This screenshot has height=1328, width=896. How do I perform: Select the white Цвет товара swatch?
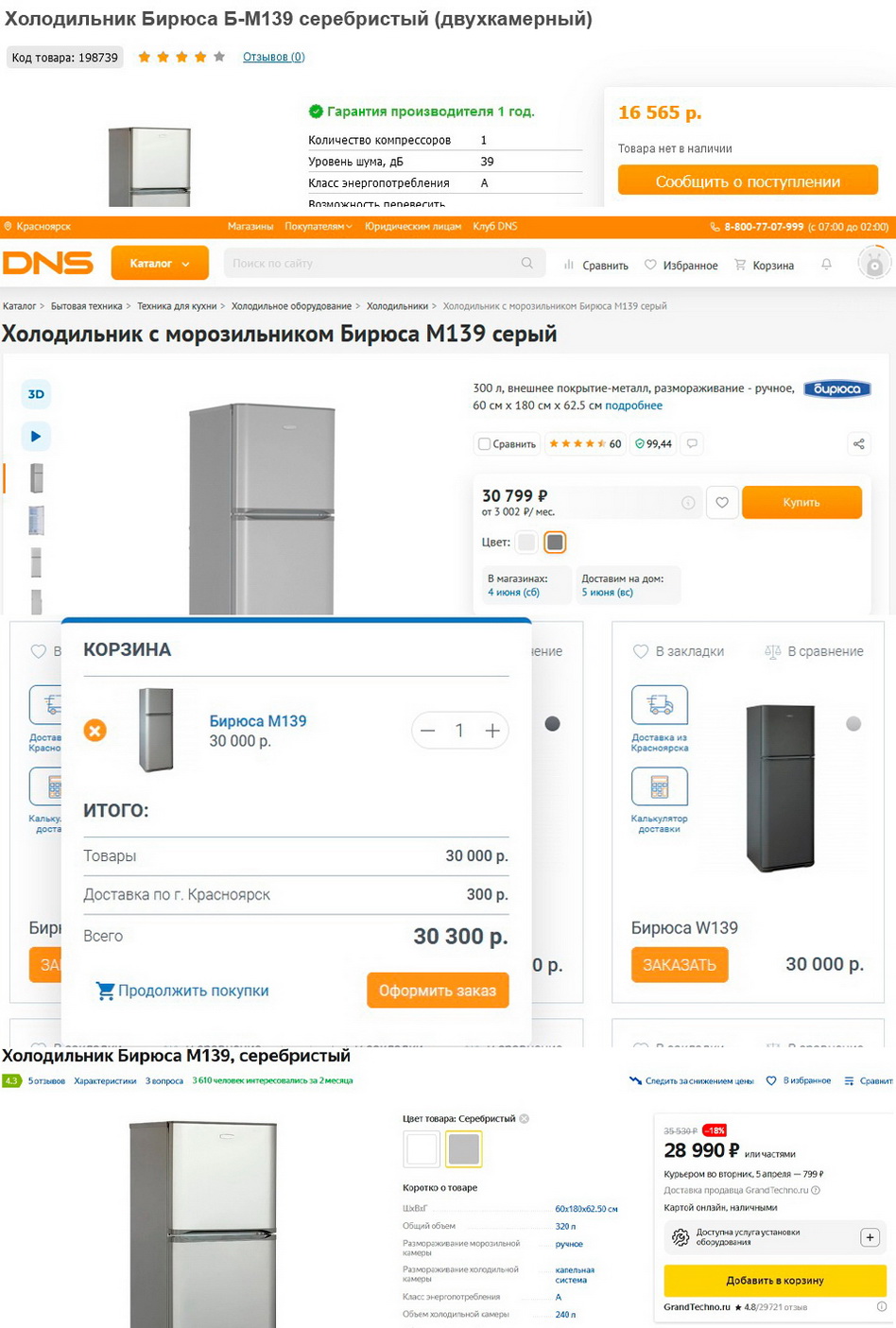pos(422,1148)
